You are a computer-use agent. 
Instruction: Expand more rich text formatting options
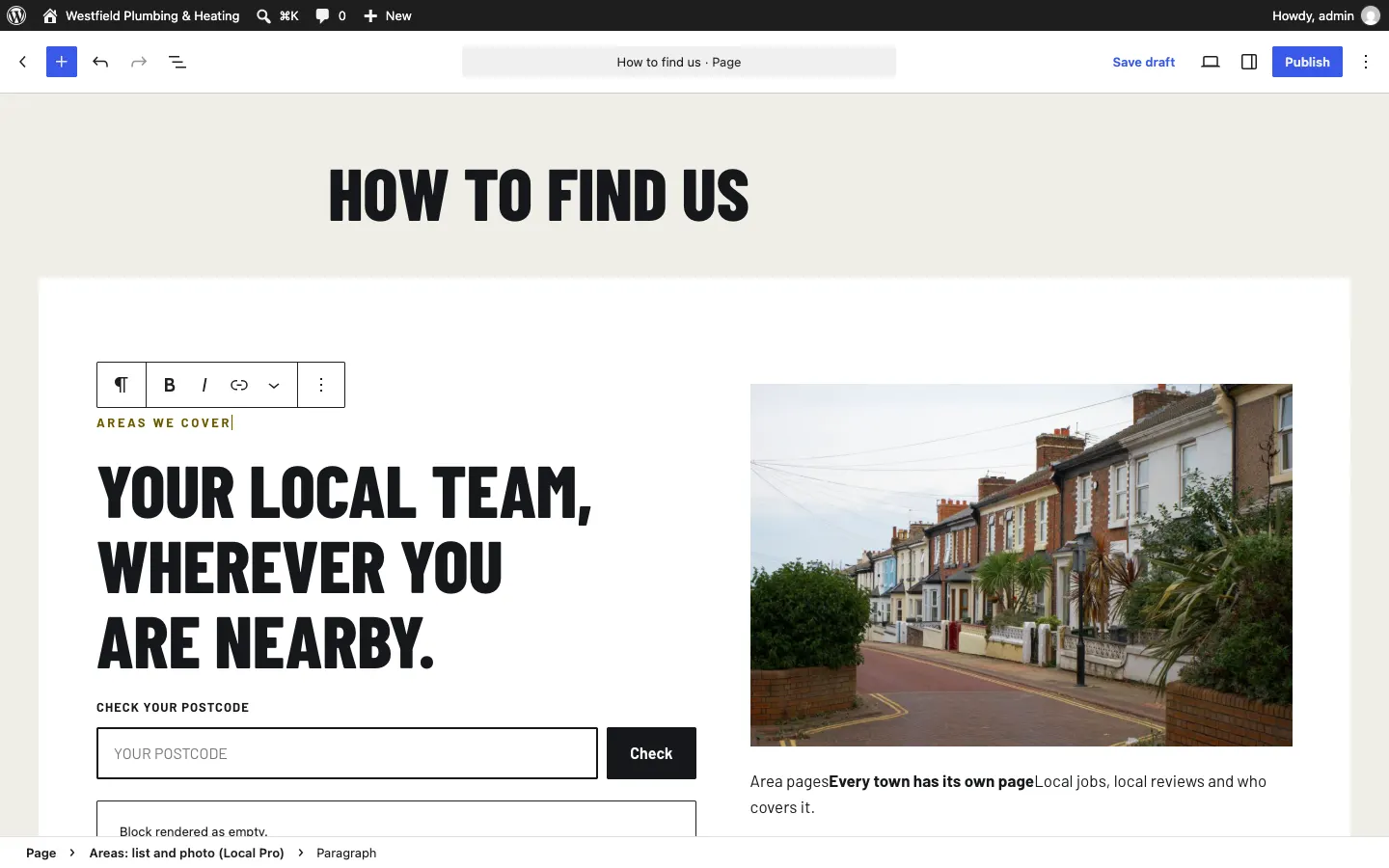[x=274, y=385]
